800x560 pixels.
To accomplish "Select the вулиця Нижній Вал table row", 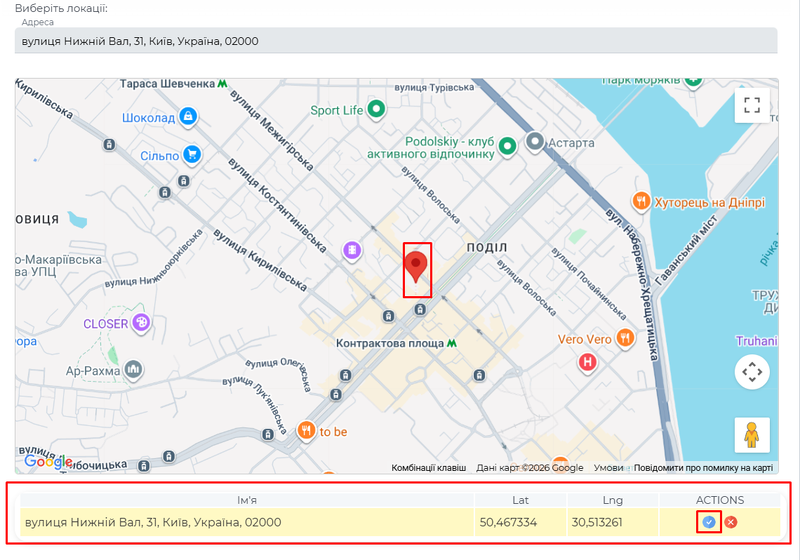I will click(x=250, y=522).
